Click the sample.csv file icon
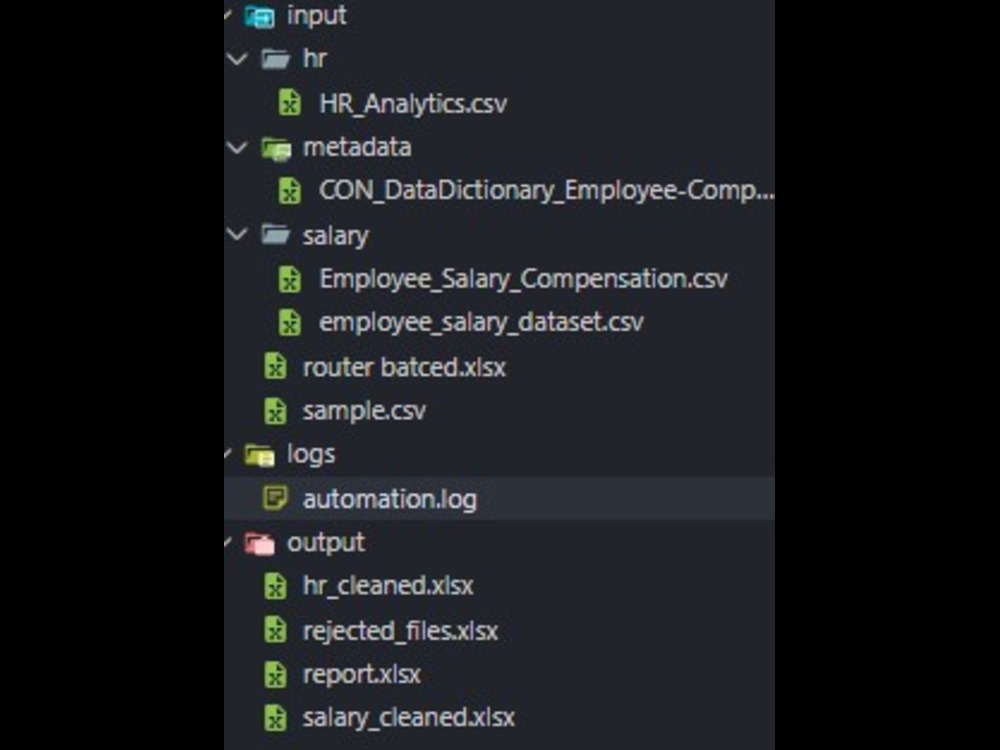1000x750 pixels. [275, 411]
